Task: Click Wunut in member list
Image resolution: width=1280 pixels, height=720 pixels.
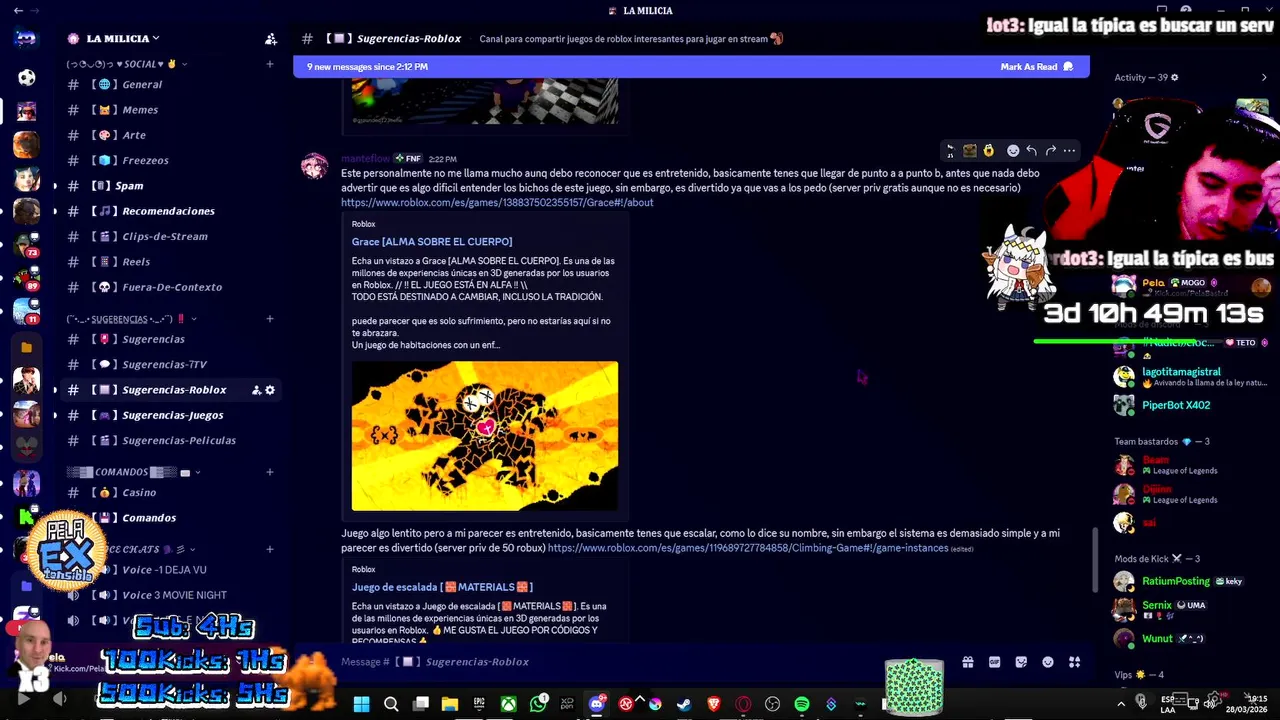Action: (1157, 638)
